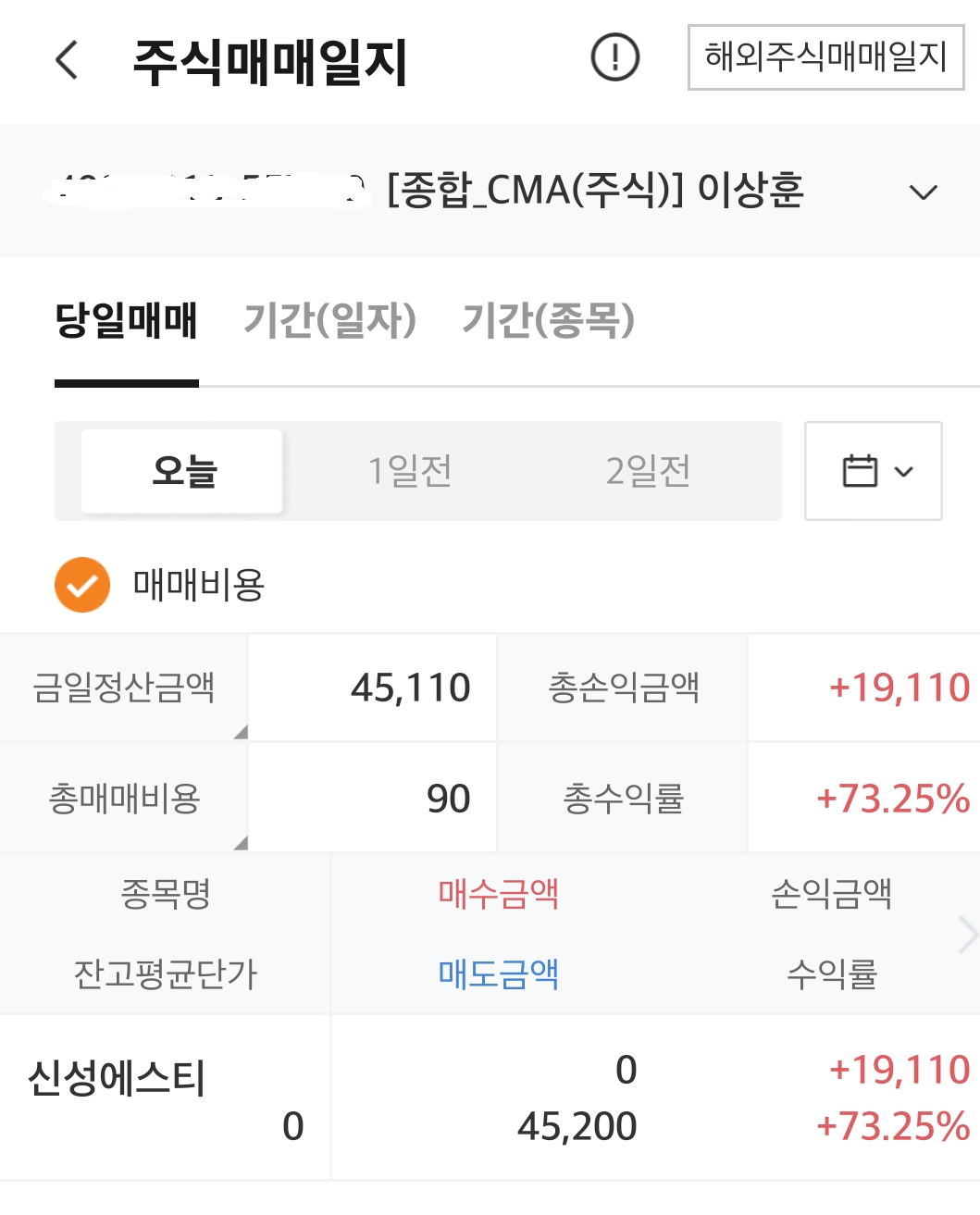The width and height of the screenshot is (980, 1215).
Task: Select the 오늘 segment
Action: click(181, 471)
